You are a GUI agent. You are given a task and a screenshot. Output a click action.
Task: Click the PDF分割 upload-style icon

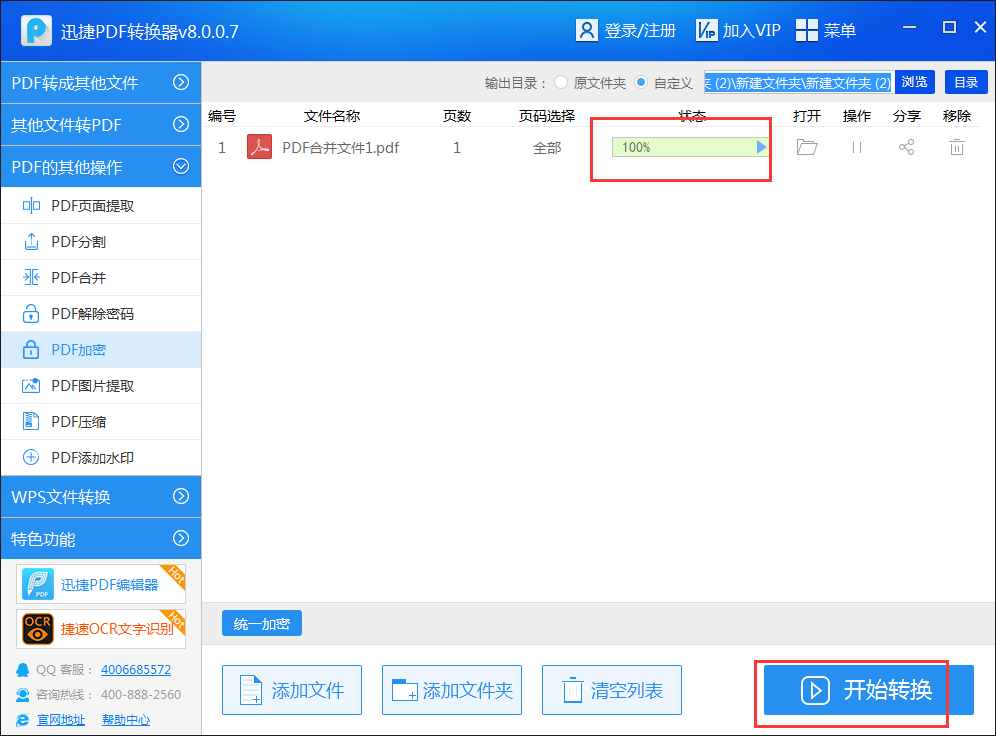tap(31, 241)
